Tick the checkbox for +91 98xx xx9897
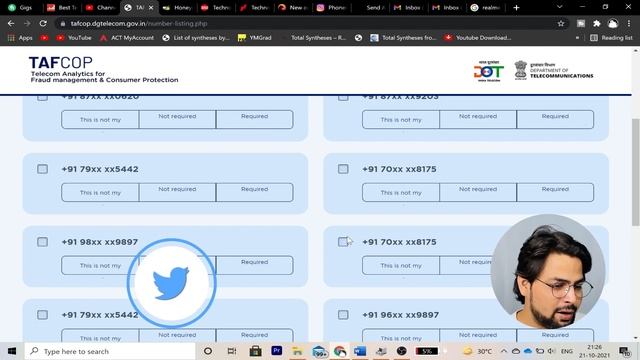Screen dimensions: 640x360 tap(42, 242)
